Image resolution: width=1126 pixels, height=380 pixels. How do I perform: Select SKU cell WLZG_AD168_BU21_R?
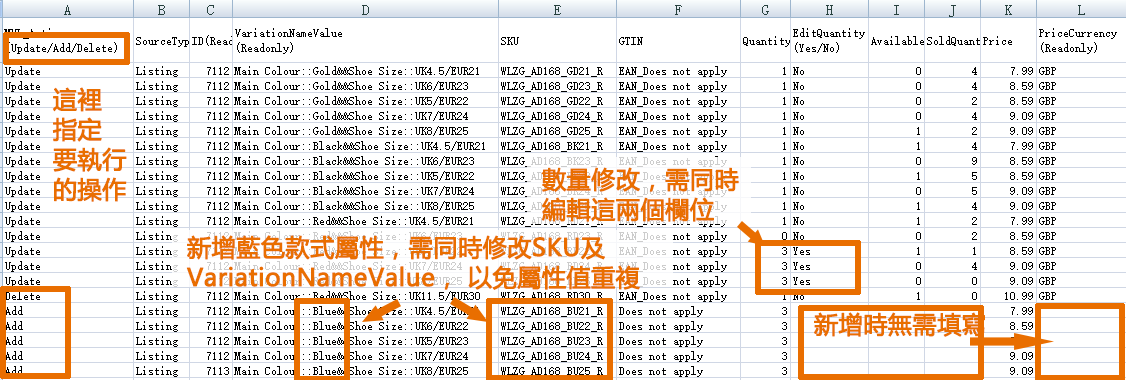557,311
